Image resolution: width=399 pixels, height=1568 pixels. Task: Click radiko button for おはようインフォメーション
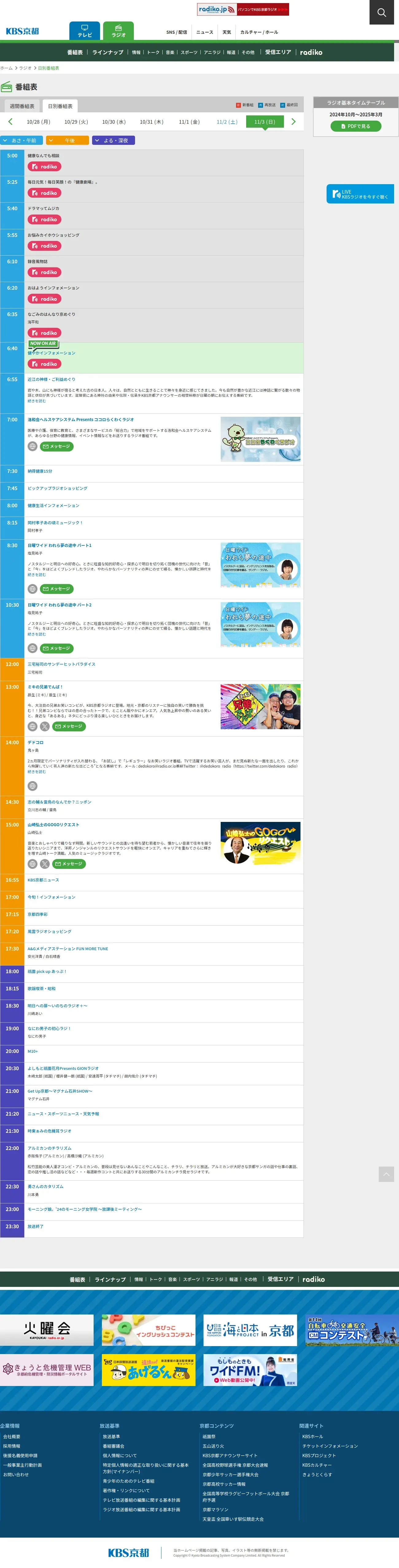coord(44,299)
